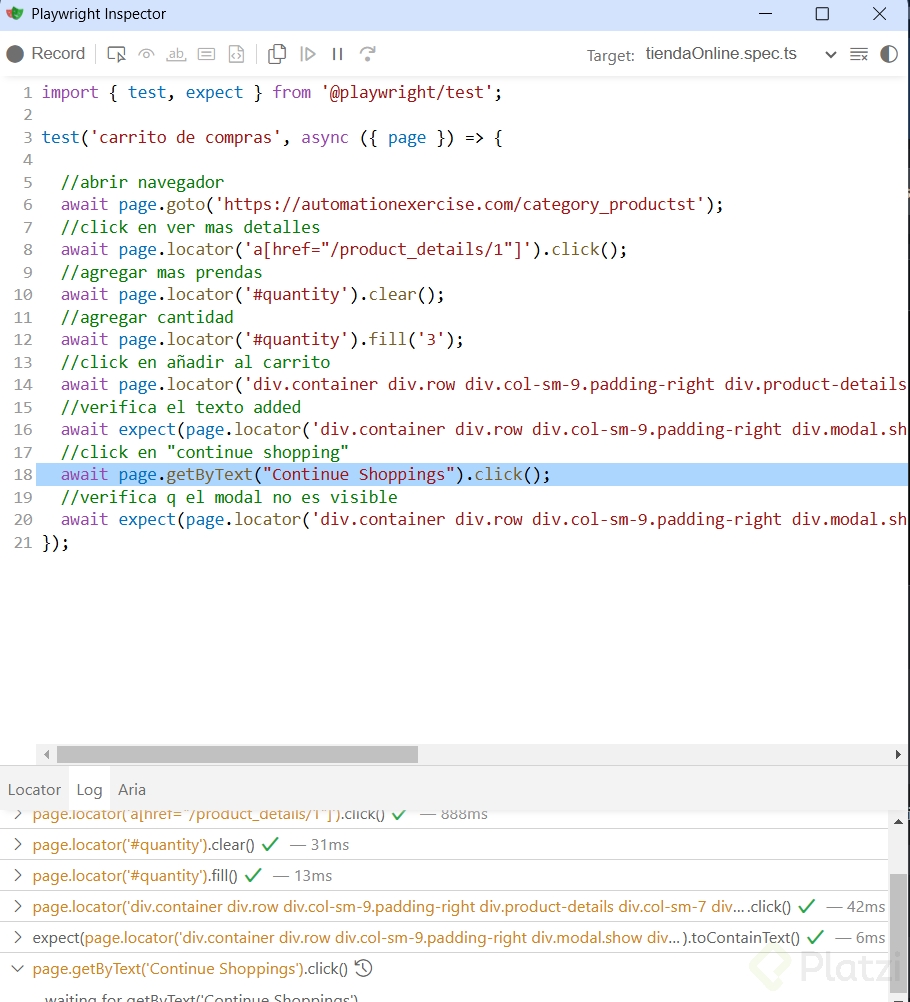Image resolution: width=910 pixels, height=1002 pixels.
Task: Collapse the getByText('Continue Shoppings') log entry
Action: (x=18, y=969)
